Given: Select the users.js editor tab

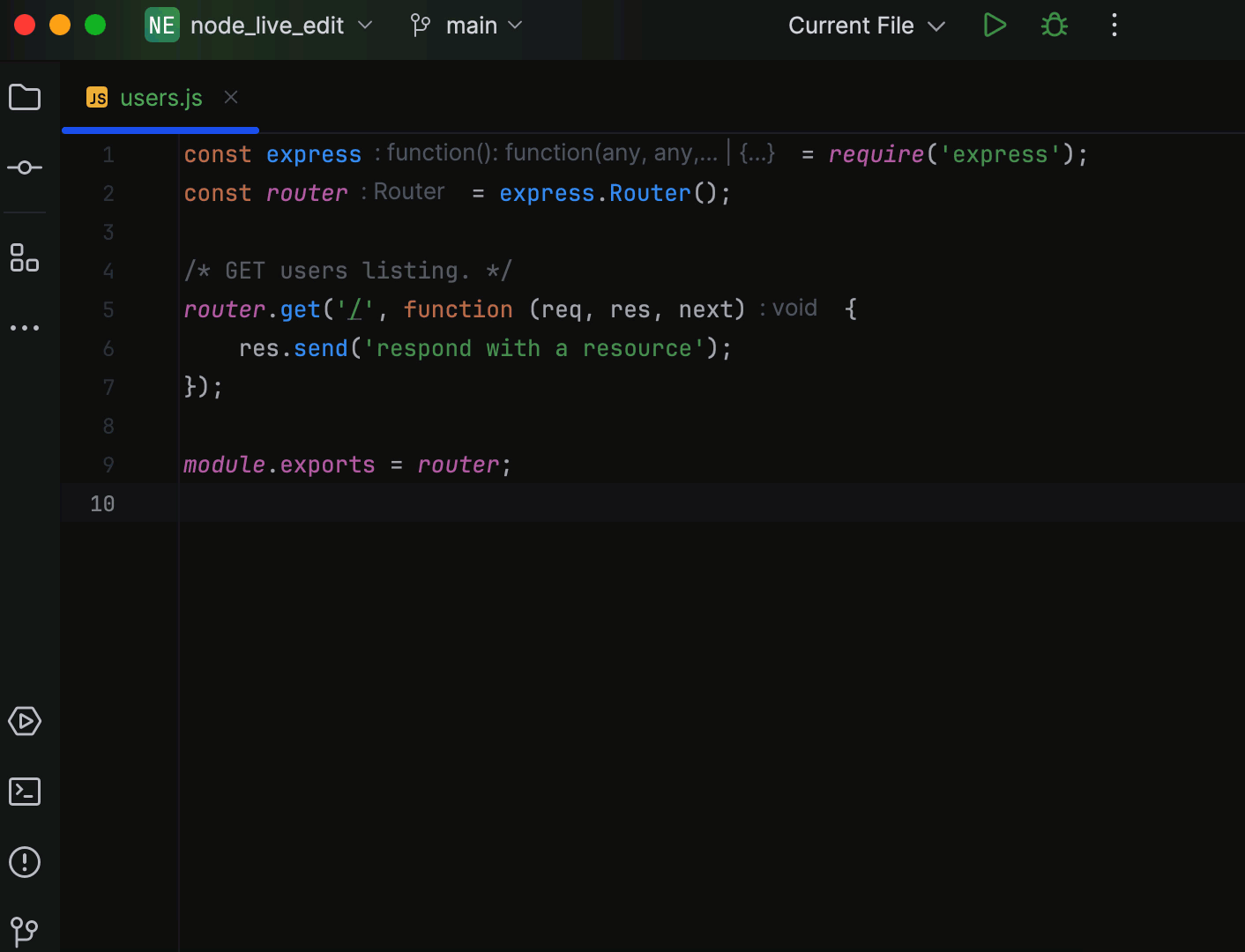Looking at the screenshot, I should click(x=161, y=97).
